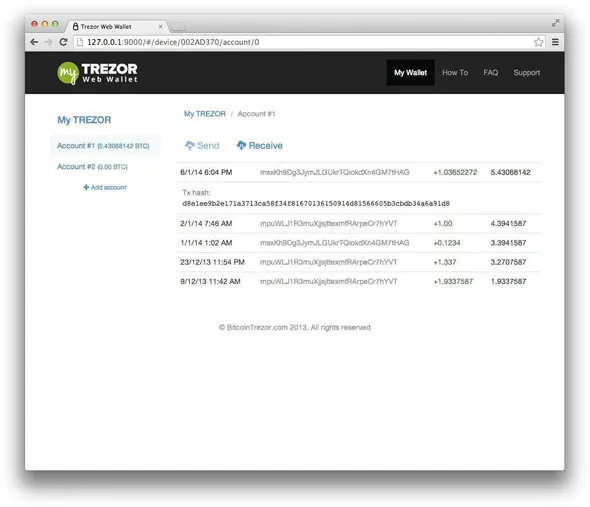The image size is (590, 507).
Task: Click address of 1/1/14 transaction
Action: (335, 243)
